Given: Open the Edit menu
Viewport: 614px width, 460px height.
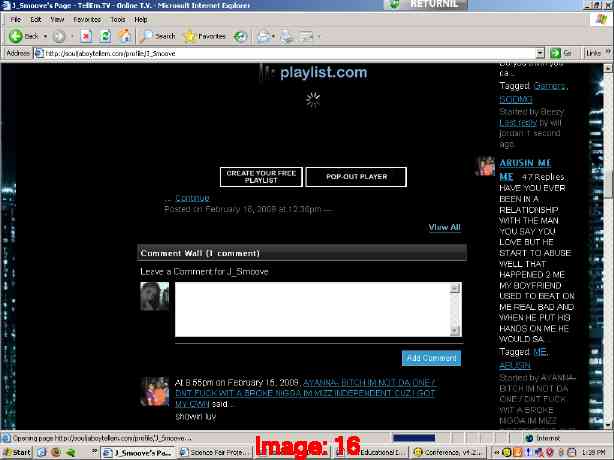Looking at the screenshot, I should (36, 19).
